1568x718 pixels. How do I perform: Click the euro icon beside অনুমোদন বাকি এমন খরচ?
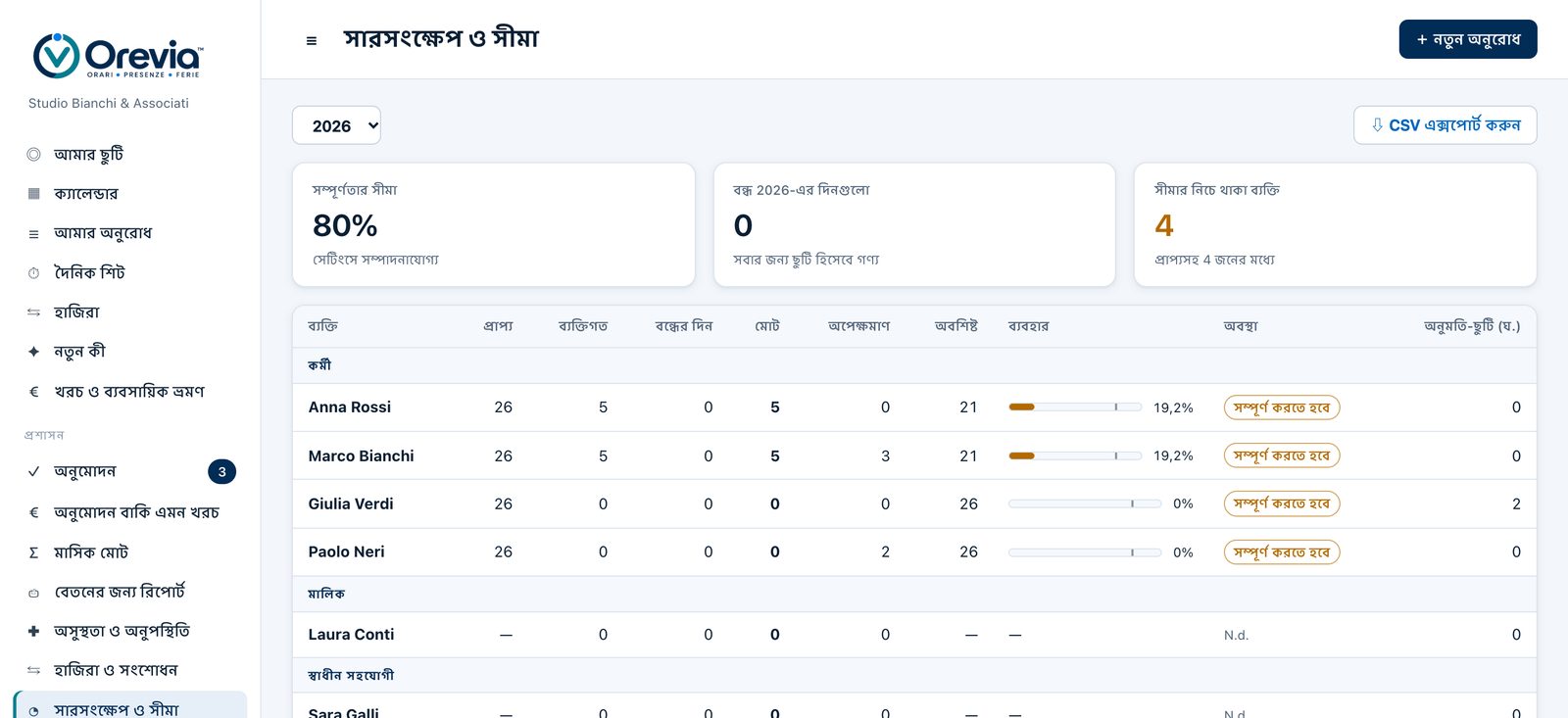33,512
